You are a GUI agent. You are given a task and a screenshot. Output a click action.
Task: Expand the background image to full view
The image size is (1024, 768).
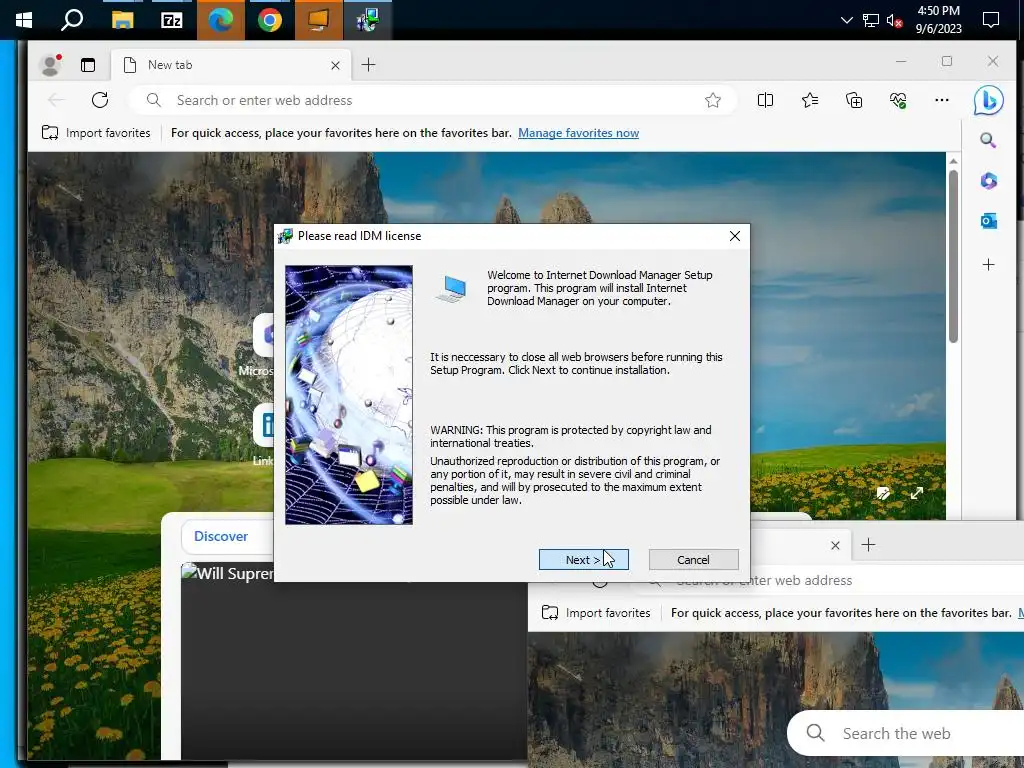pos(917,493)
